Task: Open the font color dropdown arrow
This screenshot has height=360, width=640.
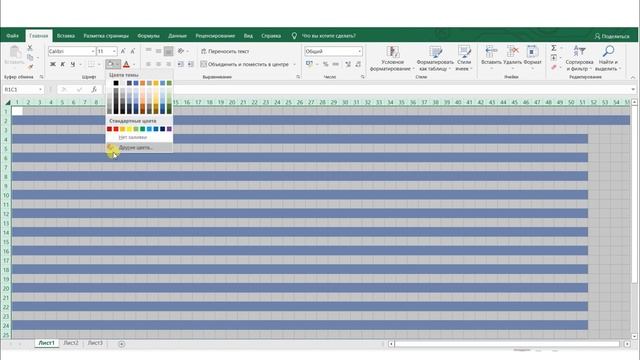Action: pos(134,64)
